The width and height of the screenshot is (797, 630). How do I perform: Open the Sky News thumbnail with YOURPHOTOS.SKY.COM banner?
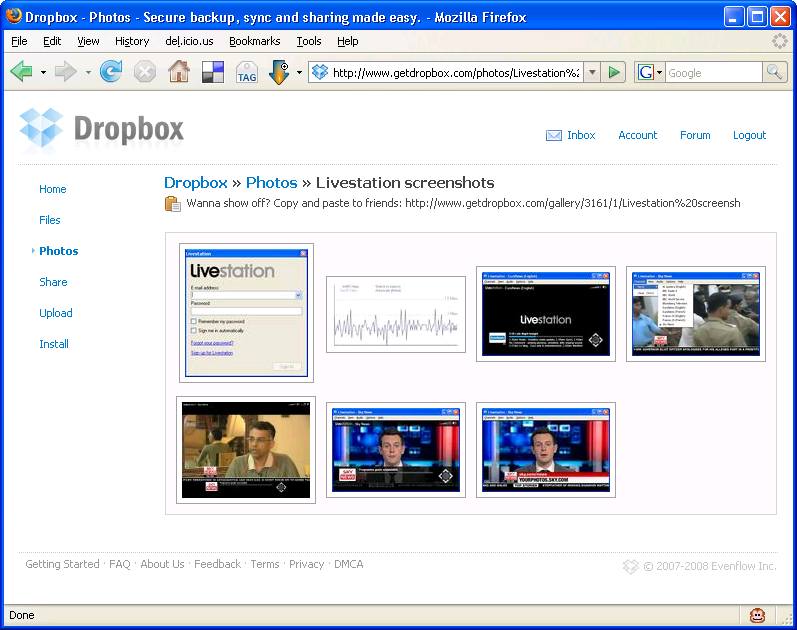tap(546, 450)
